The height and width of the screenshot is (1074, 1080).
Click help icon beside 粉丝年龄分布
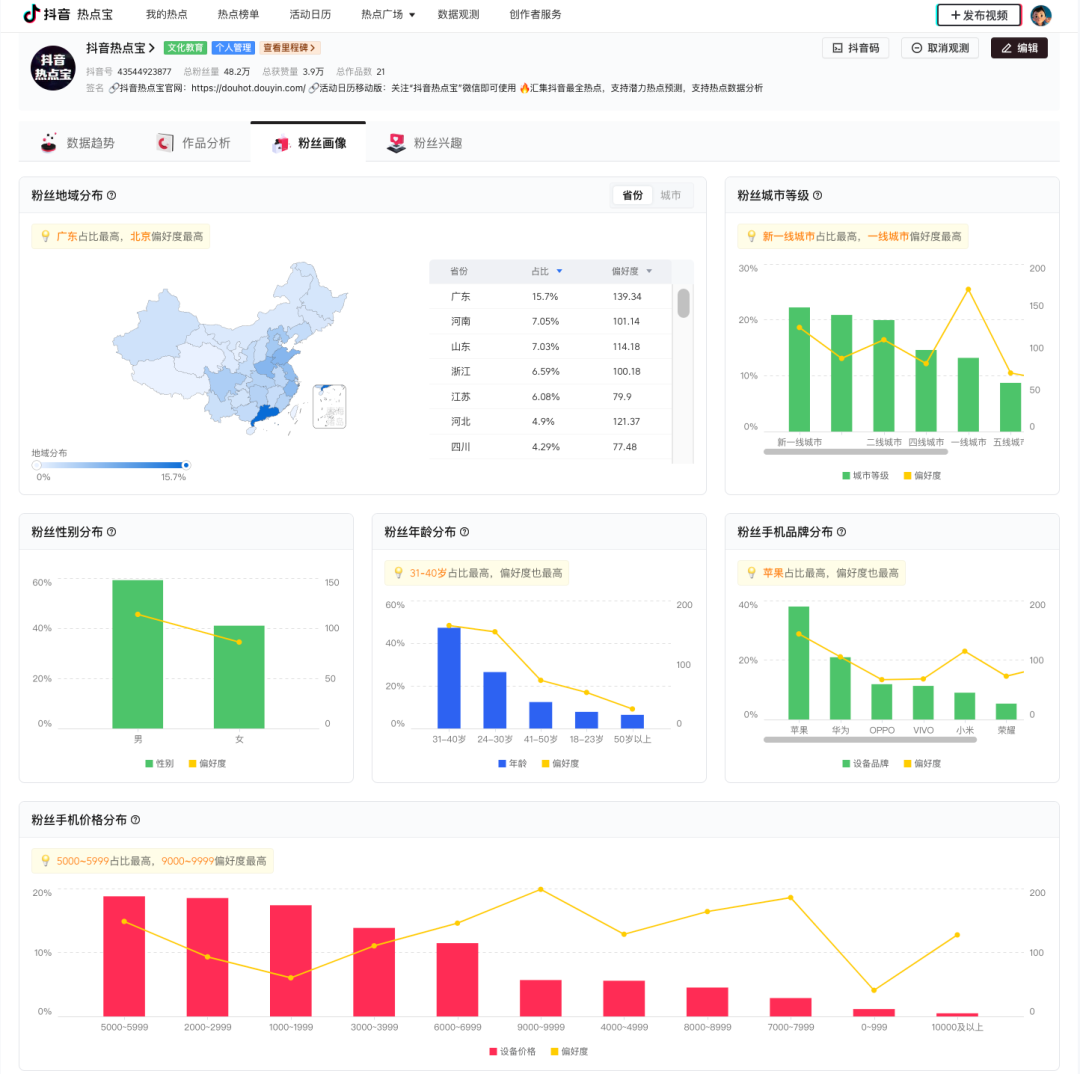coord(464,532)
